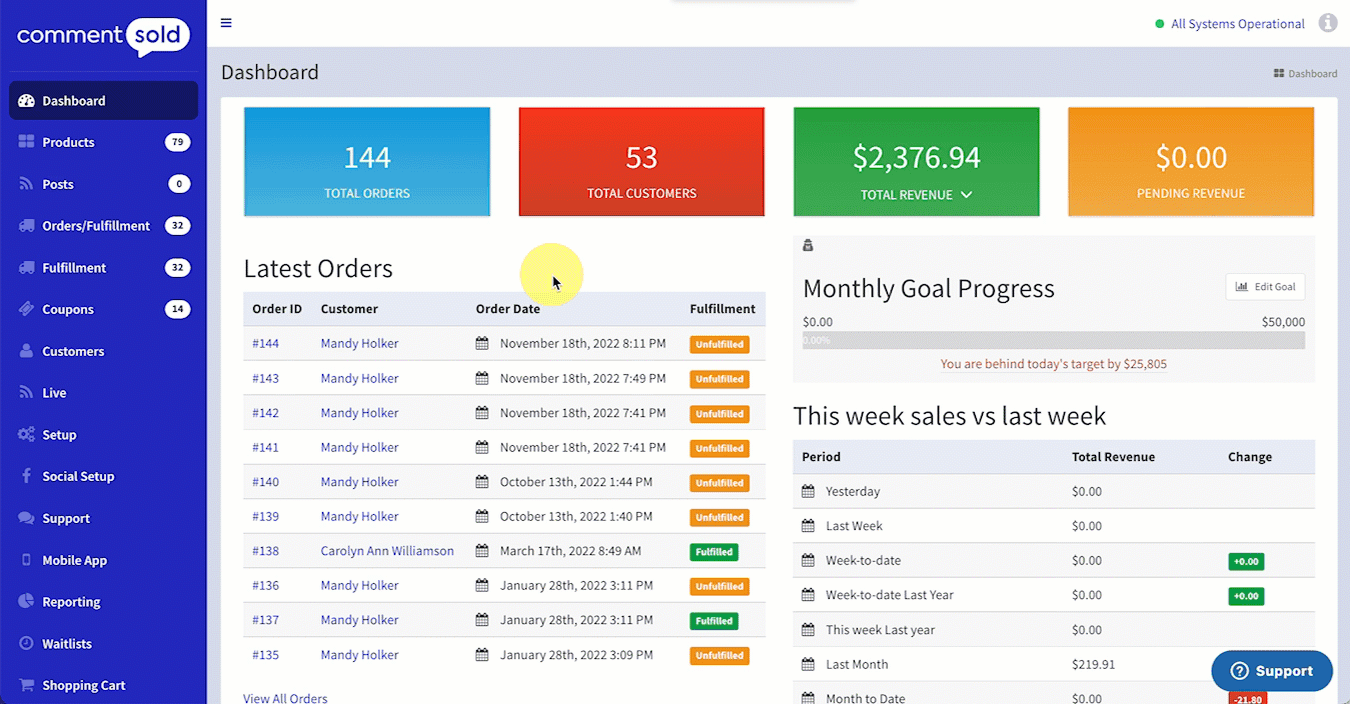This screenshot has width=1350, height=704.
Task: Click the Reporting pie chart icon
Action: 26,602
